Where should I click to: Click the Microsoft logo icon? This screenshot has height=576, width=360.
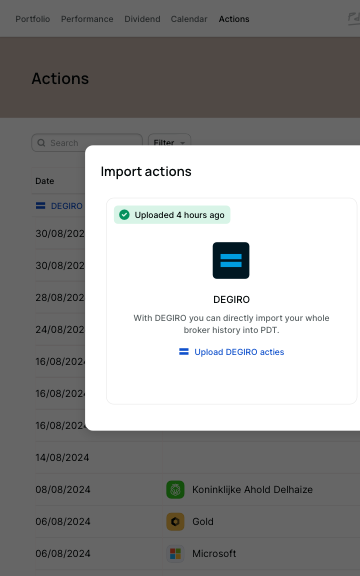tap(175, 554)
